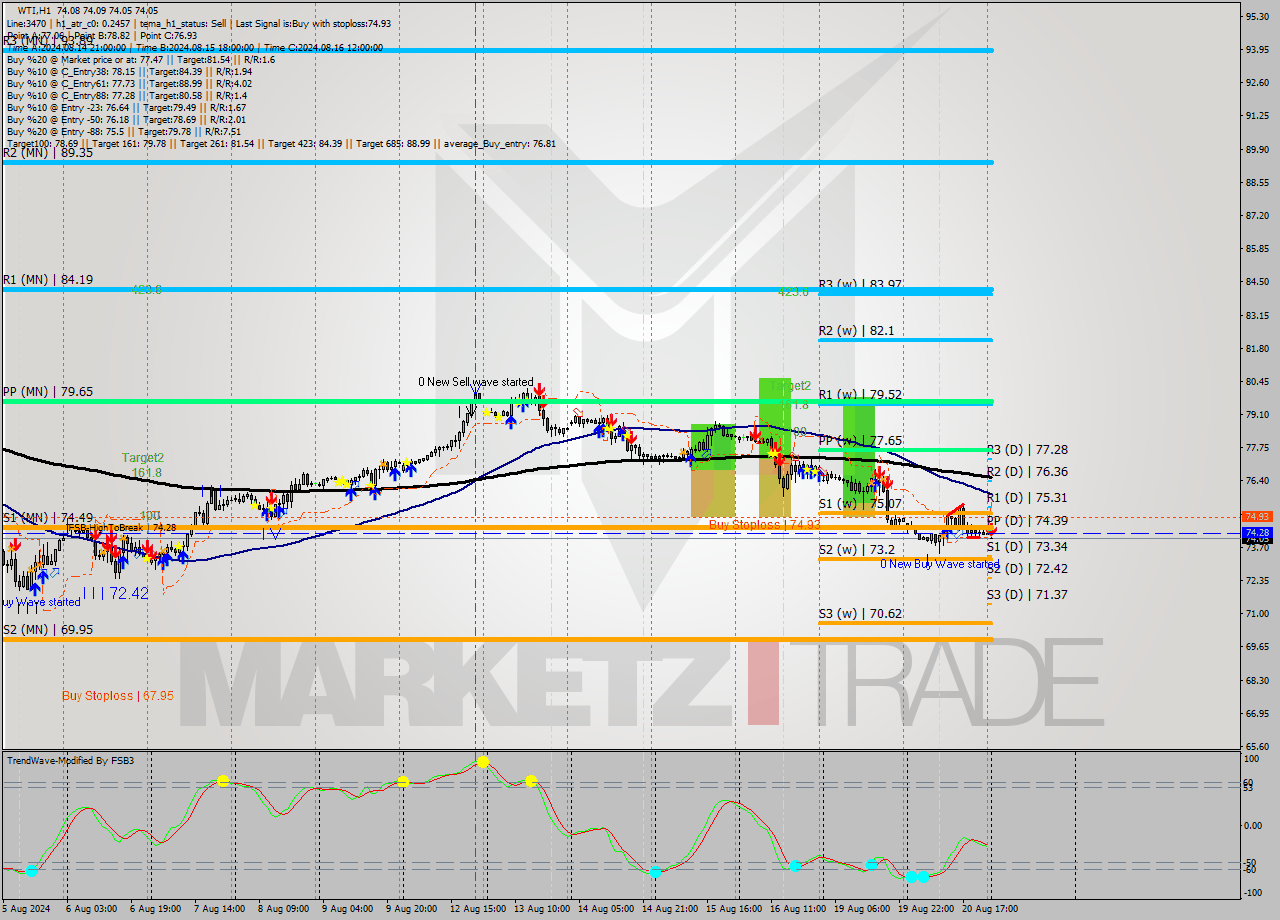
Task: Select the Buy %20 @ Market price line
Action: [140, 60]
